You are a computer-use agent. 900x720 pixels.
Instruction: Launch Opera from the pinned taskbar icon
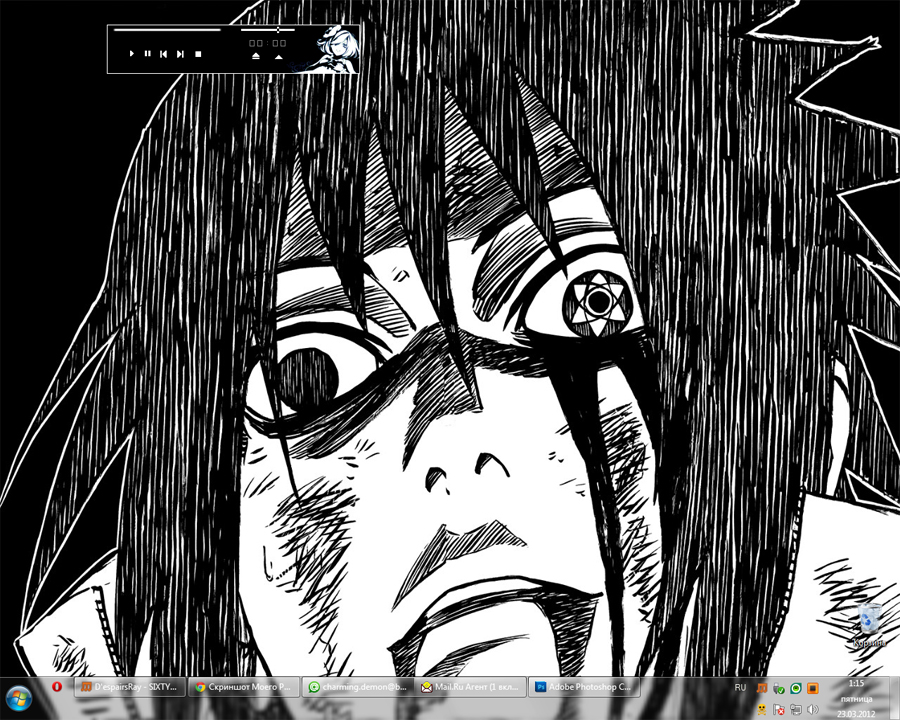point(56,687)
